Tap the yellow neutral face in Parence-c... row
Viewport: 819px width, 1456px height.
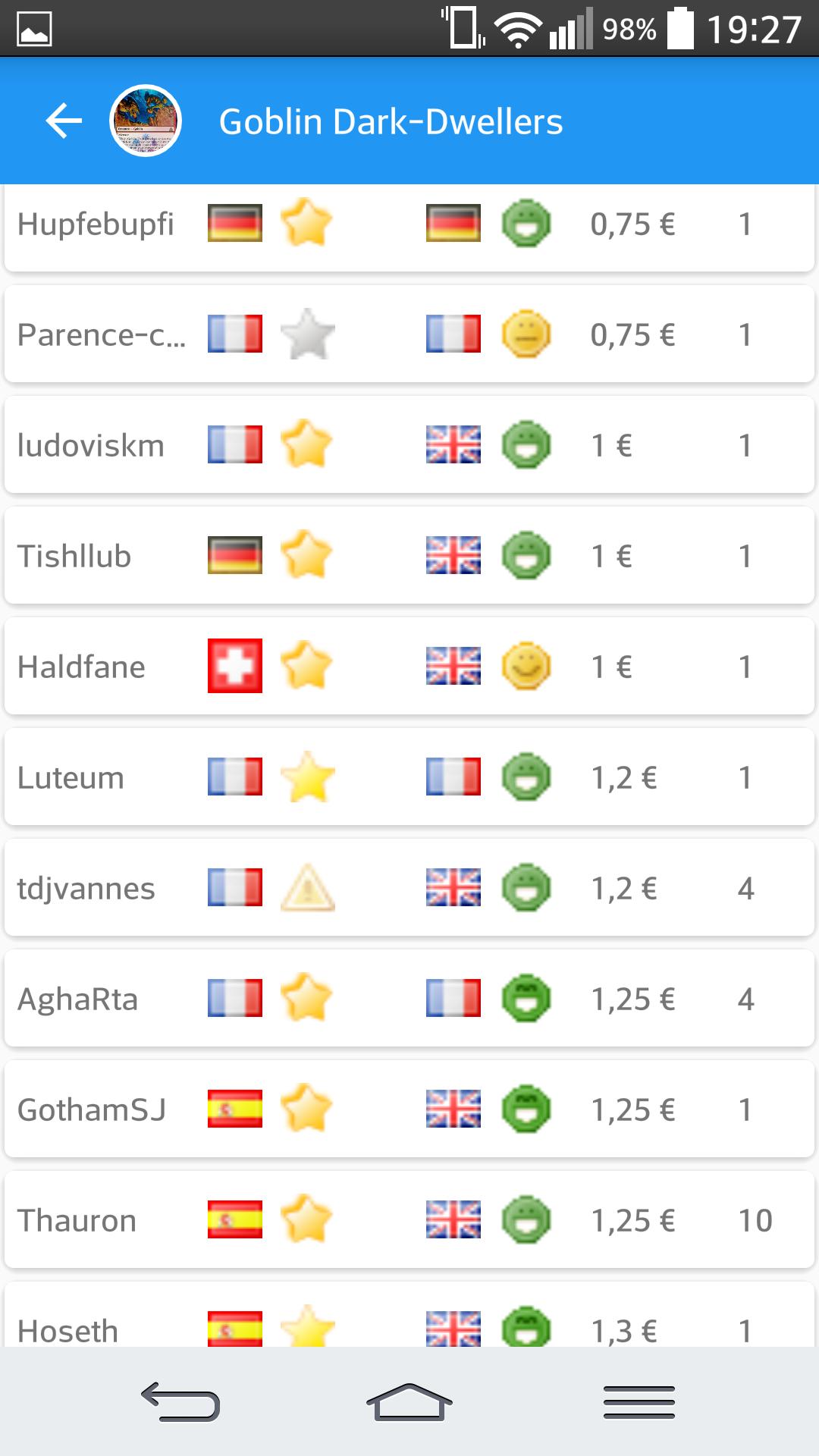(x=526, y=334)
